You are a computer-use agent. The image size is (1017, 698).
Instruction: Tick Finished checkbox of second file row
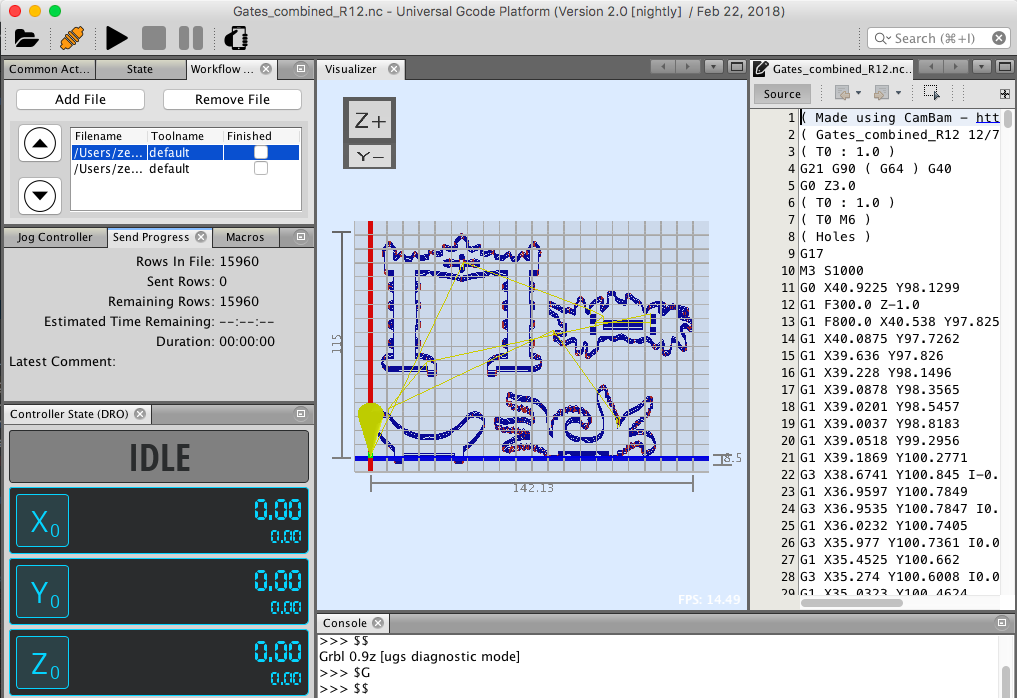pos(261,168)
